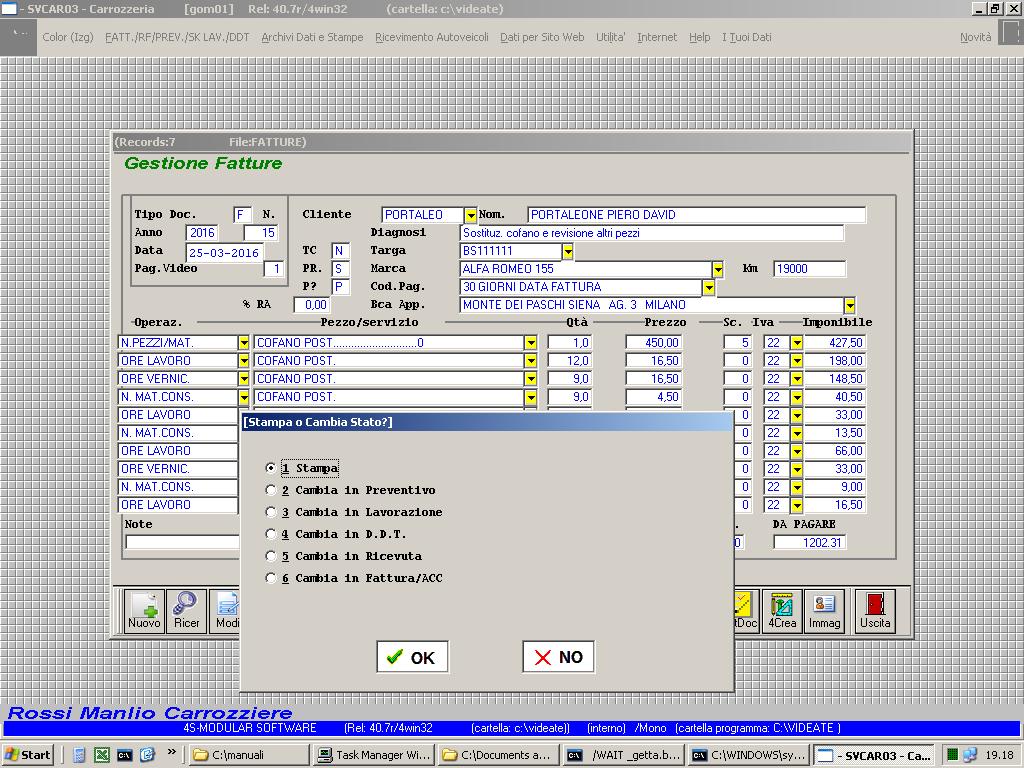
Task: Open FATT./RF/PREV./SK LAV./DDT menu
Action: 177,37
